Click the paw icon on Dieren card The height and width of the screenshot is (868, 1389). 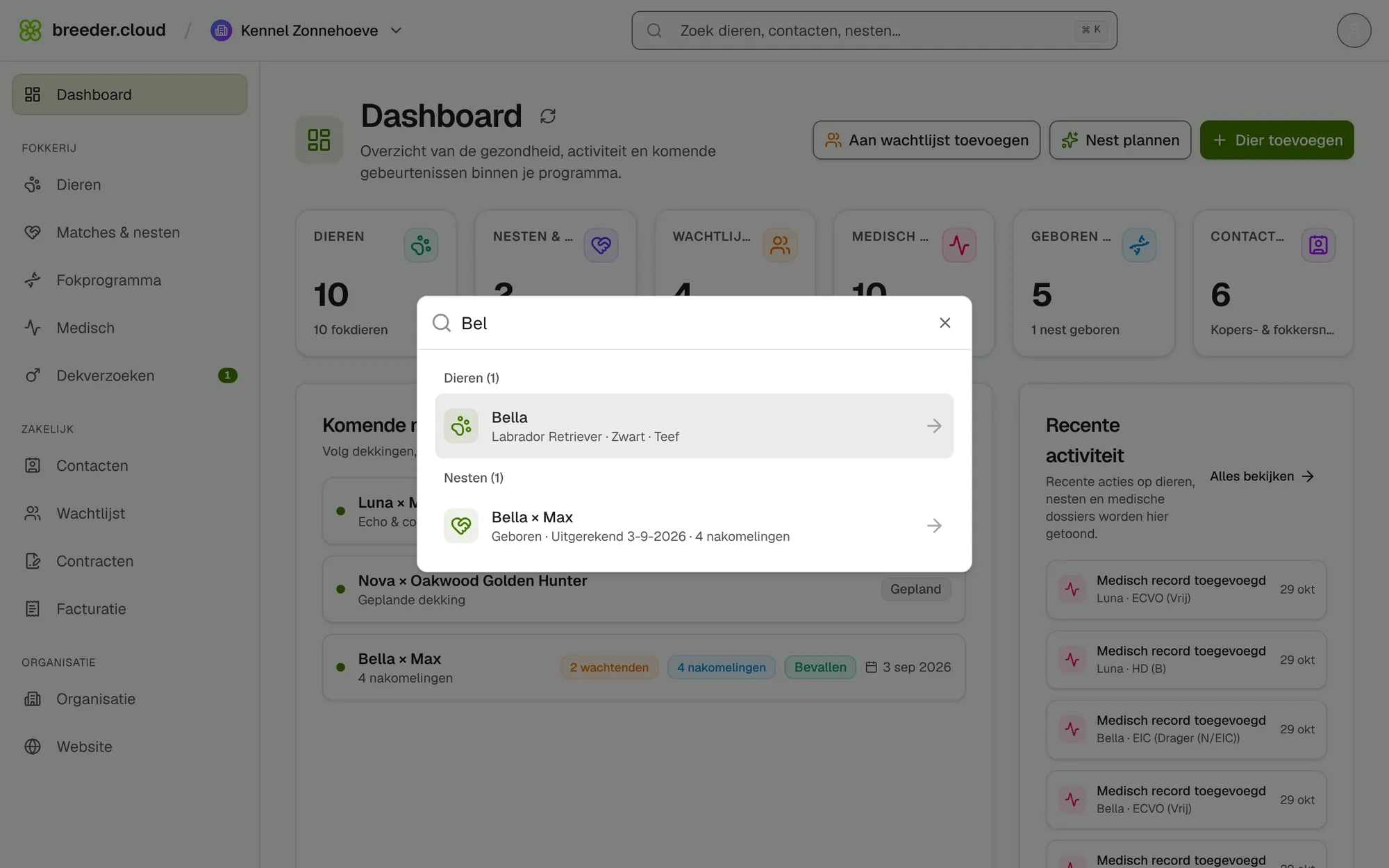[421, 245]
